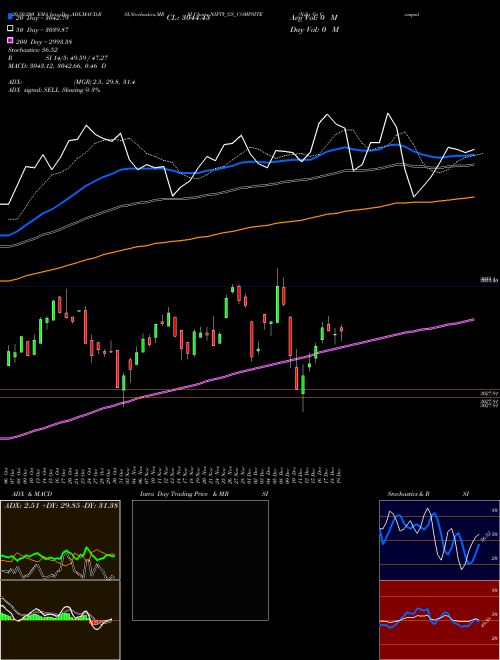The width and height of the screenshot is (500, 660).
Task: Click the 'Stochastics & R' panel title
Action: tap(408, 494)
